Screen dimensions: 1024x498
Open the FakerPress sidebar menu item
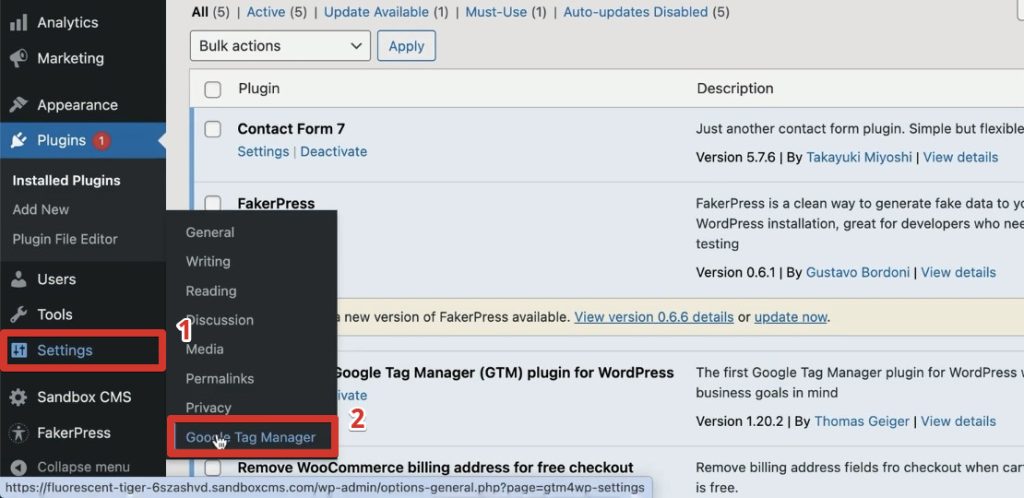(x=74, y=433)
